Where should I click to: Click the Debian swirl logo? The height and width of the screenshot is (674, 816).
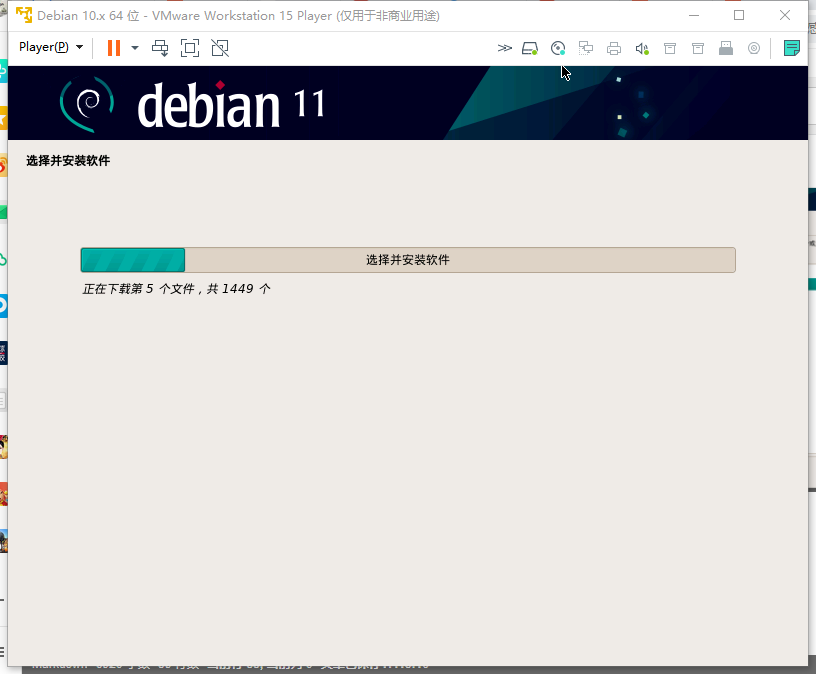pyautogui.click(x=87, y=104)
